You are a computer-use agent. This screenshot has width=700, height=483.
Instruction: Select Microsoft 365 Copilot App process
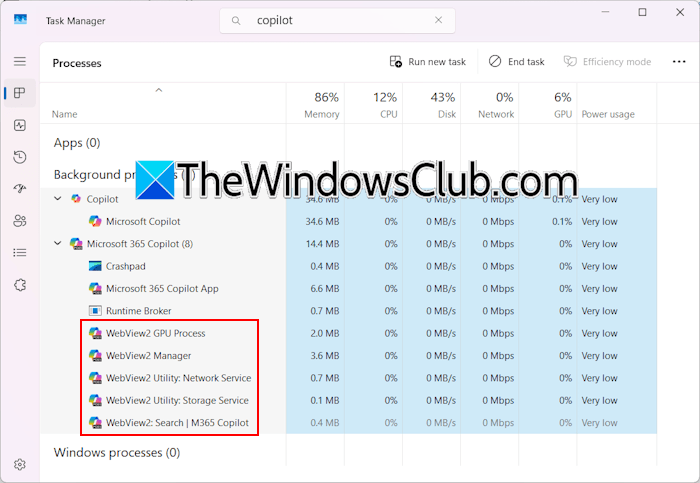coord(348,288)
